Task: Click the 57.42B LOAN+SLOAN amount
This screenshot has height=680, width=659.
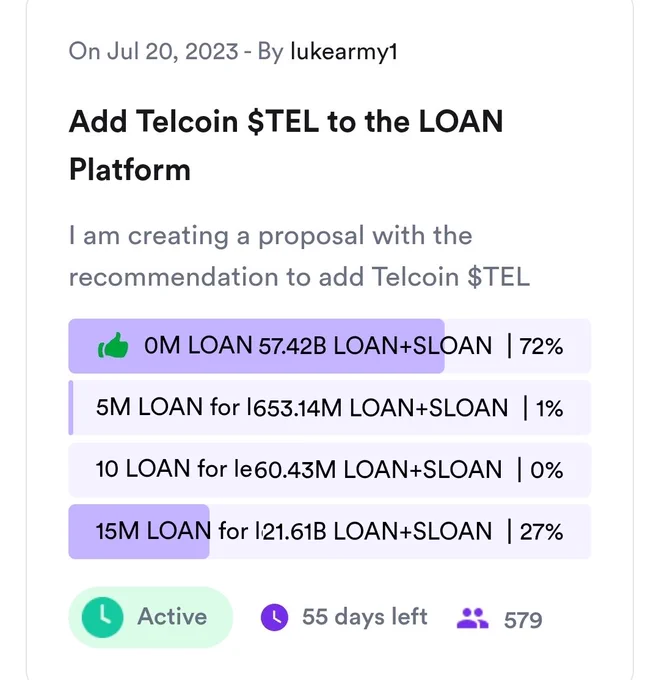Action: (375, 346)
